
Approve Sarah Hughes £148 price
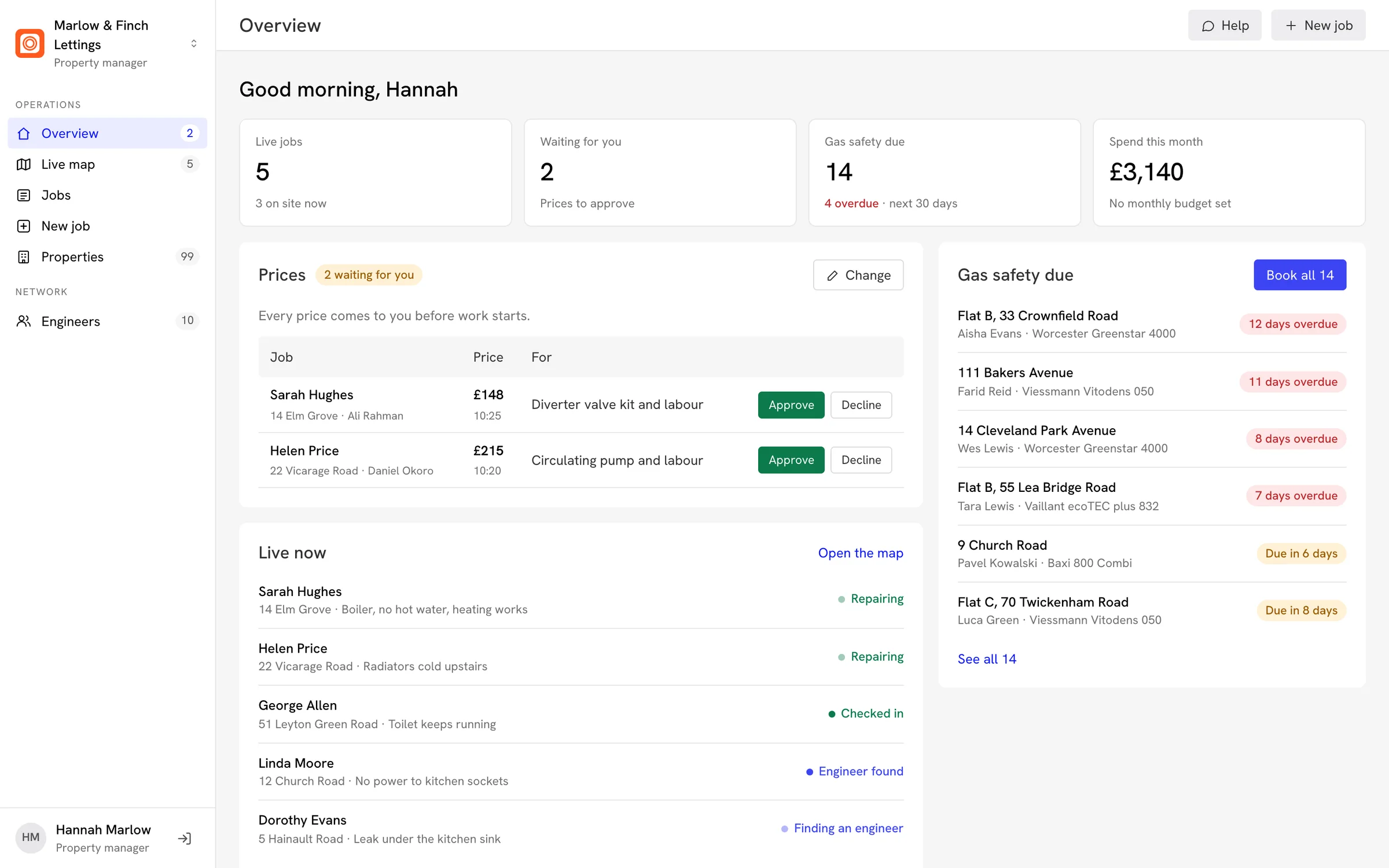[791, 404]
